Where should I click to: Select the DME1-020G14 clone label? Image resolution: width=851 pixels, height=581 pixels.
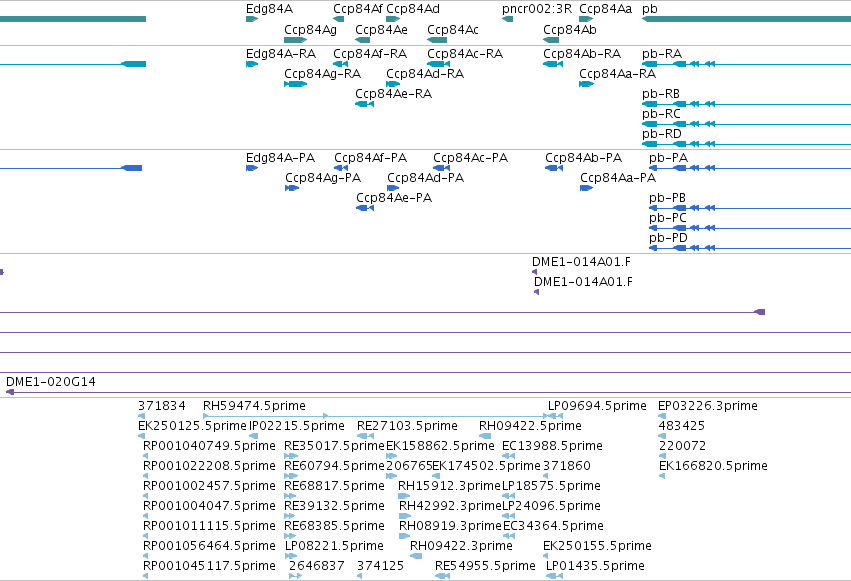tap(50, 382)
